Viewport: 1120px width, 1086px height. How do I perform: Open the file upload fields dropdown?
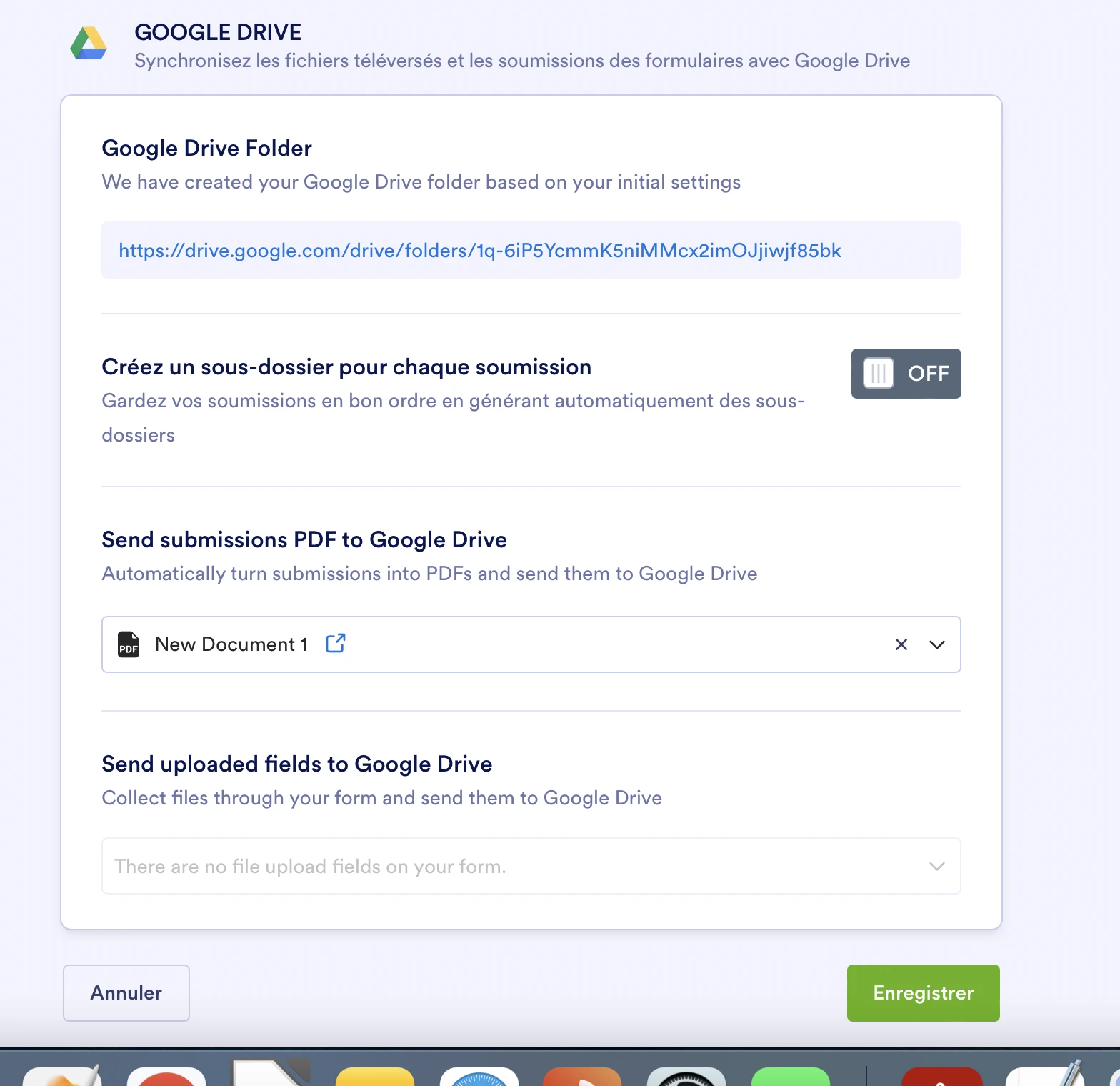coord(531,866)
